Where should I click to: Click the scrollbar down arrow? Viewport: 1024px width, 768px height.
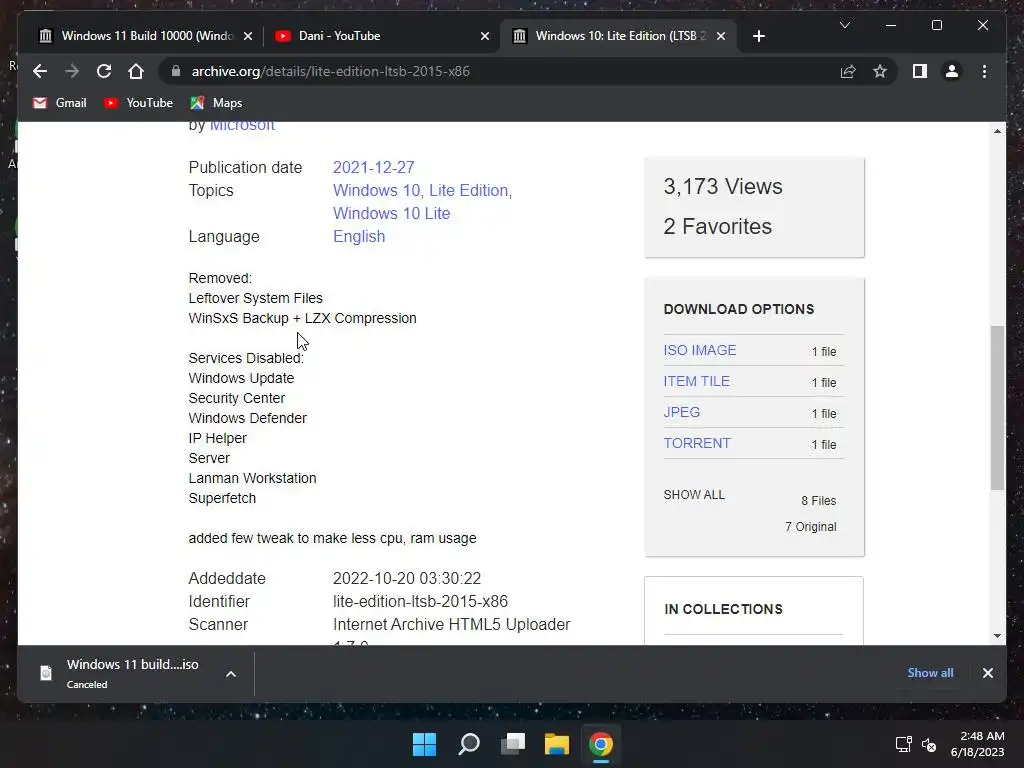tap(997, 635)
